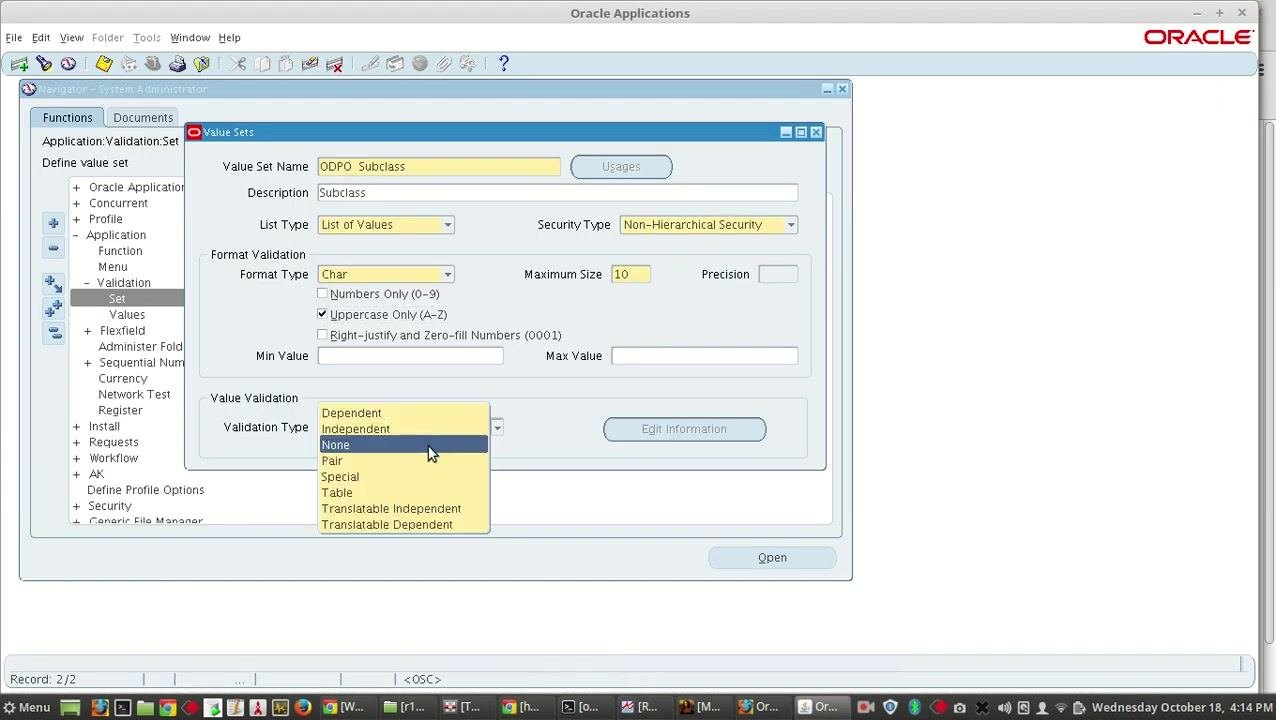
Task: Click the Validation Type dropdown arrow
Action: (x=497, y=428)
